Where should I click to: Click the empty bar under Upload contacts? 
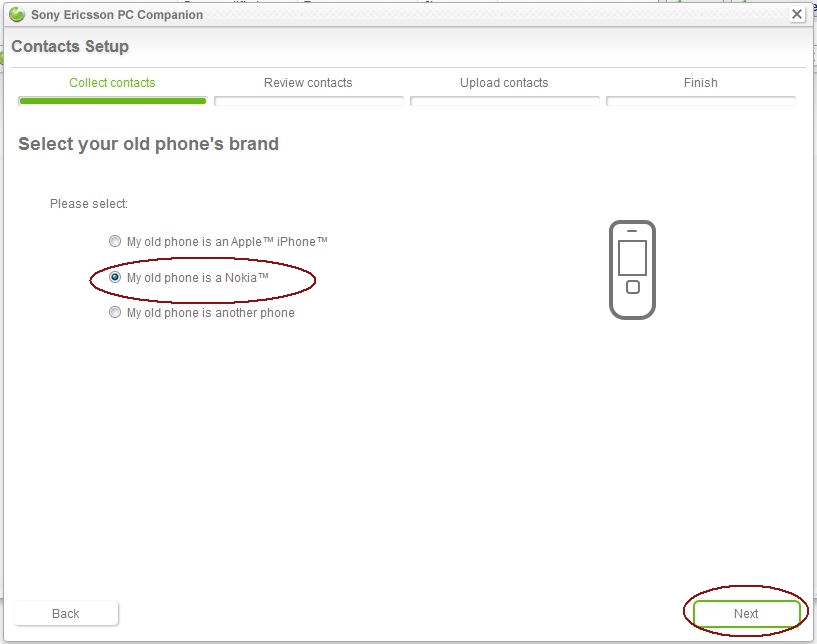pos(504,101)
